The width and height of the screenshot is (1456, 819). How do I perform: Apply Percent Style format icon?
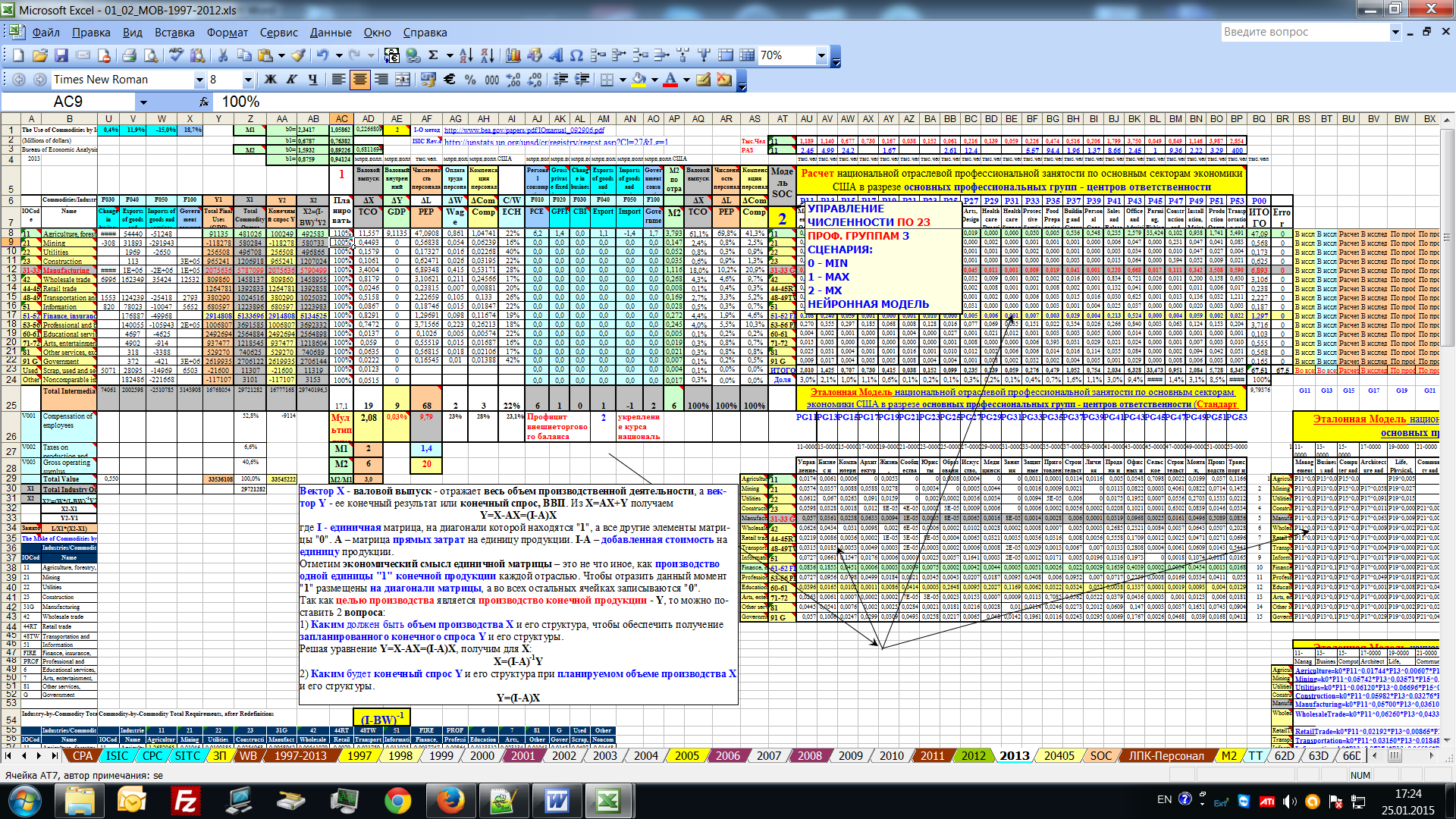click(470, 80)
